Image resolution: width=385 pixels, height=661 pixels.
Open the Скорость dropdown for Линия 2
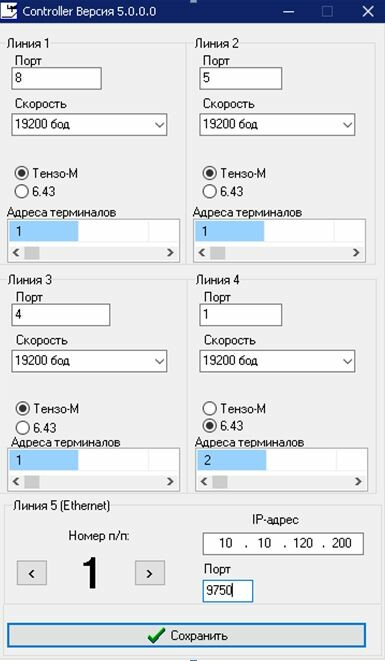(277, 124)
